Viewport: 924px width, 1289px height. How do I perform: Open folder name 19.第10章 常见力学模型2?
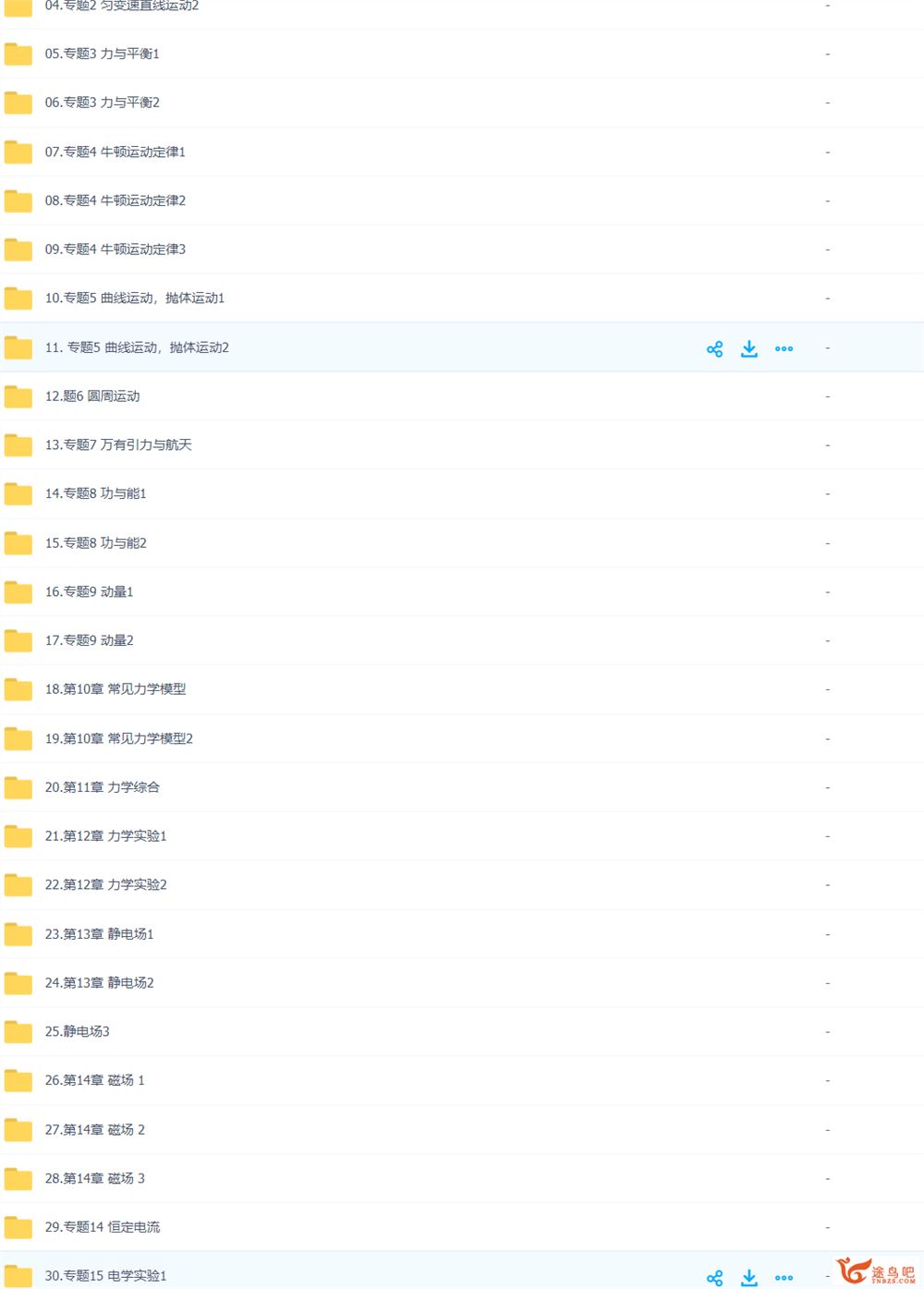click(119, 738)
